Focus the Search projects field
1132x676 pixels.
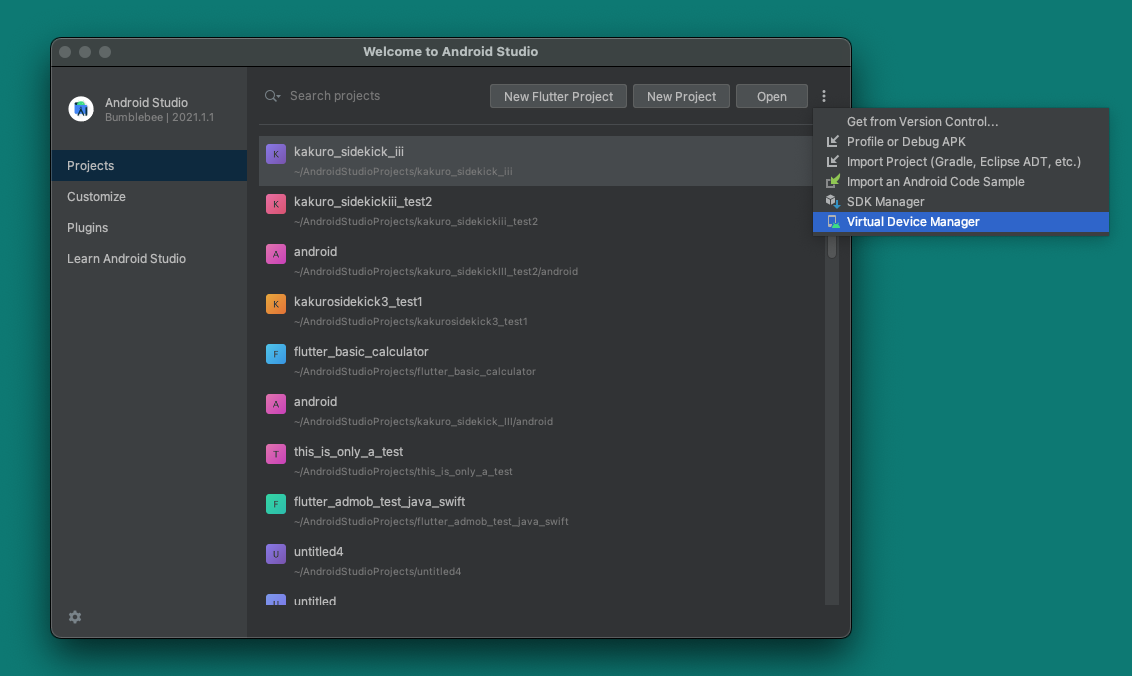(x=375, y=96)
